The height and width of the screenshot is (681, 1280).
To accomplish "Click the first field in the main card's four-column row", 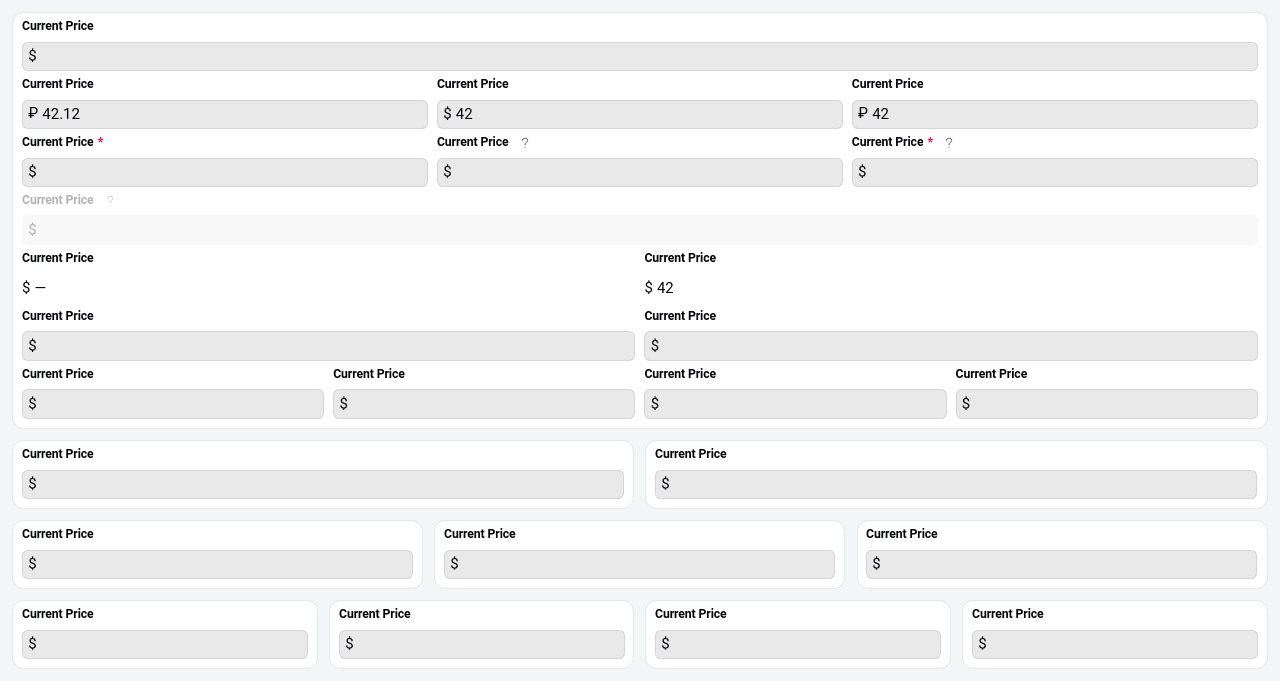I will (x=173, y=404).
